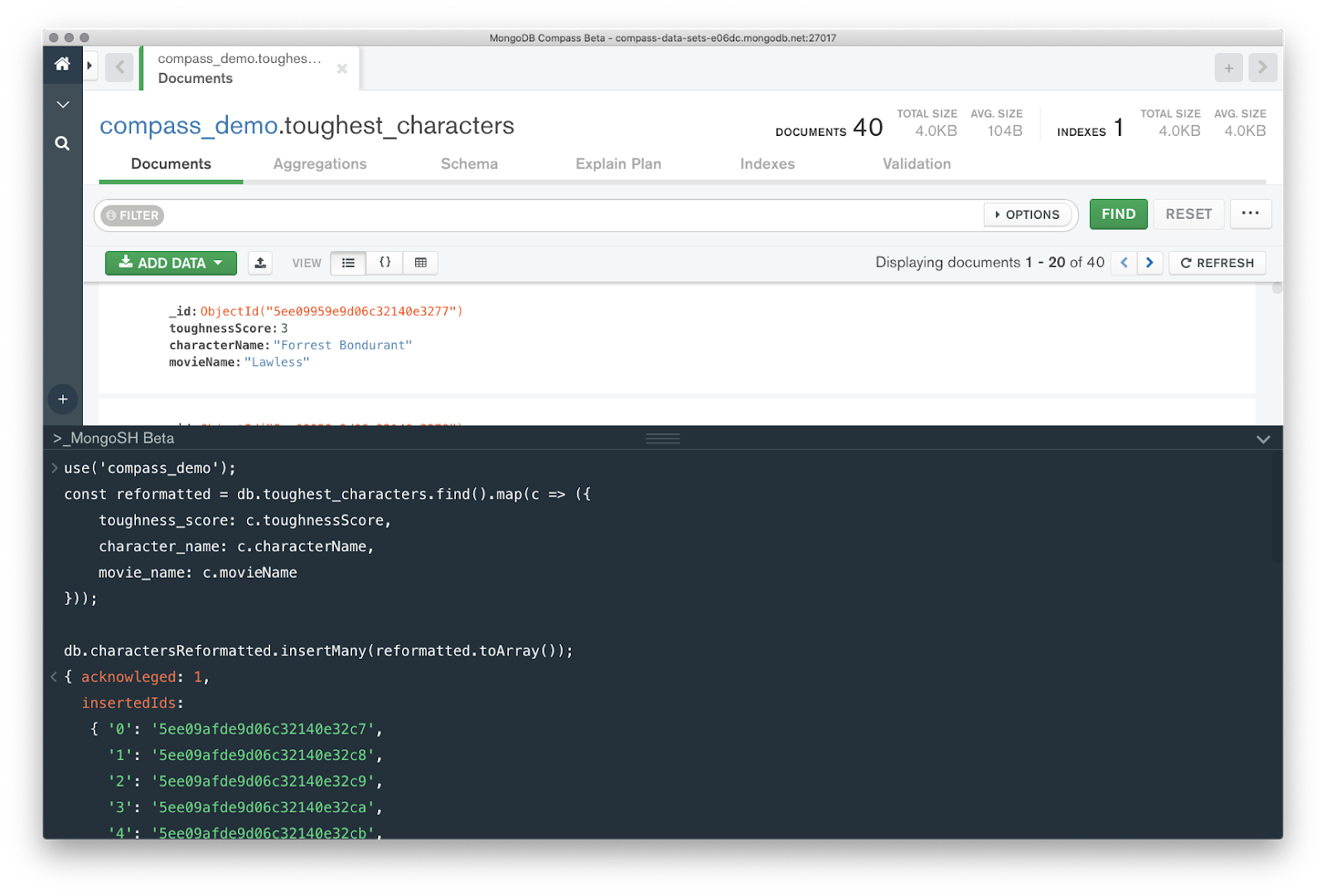Collapse the MongoSH Beta shell panel
Image resolution: width=1326 pixels, height=896 pixels.
click(x=1263, y=438)
